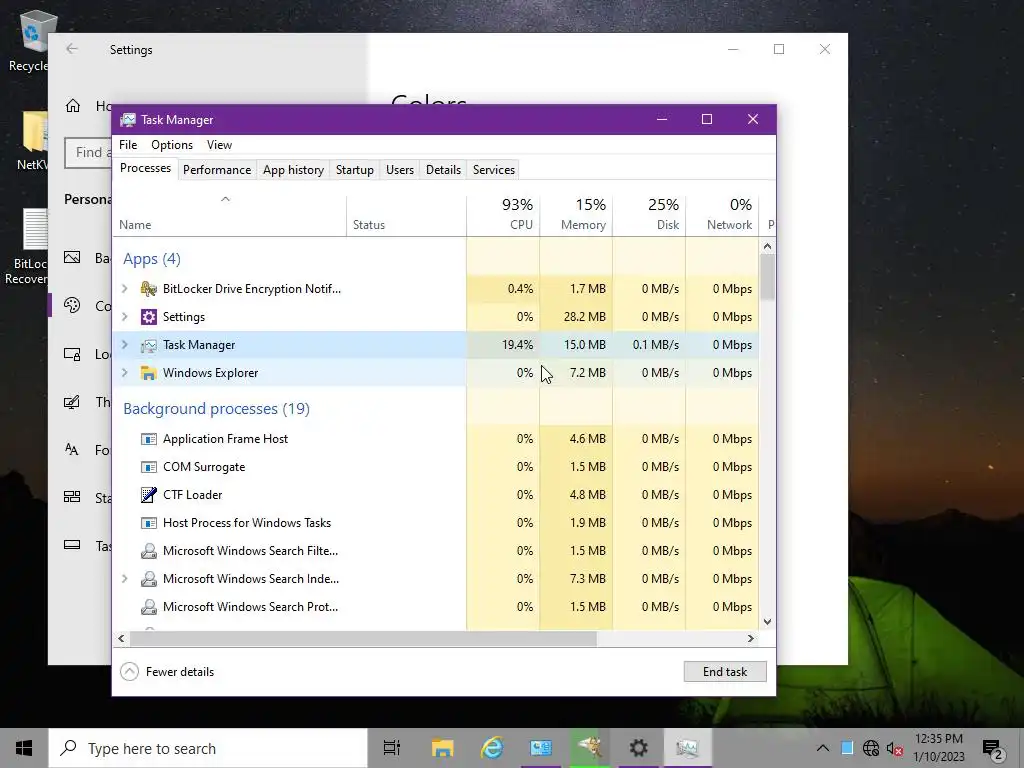
Task: Switch to the Services tab
Action: 494,170
